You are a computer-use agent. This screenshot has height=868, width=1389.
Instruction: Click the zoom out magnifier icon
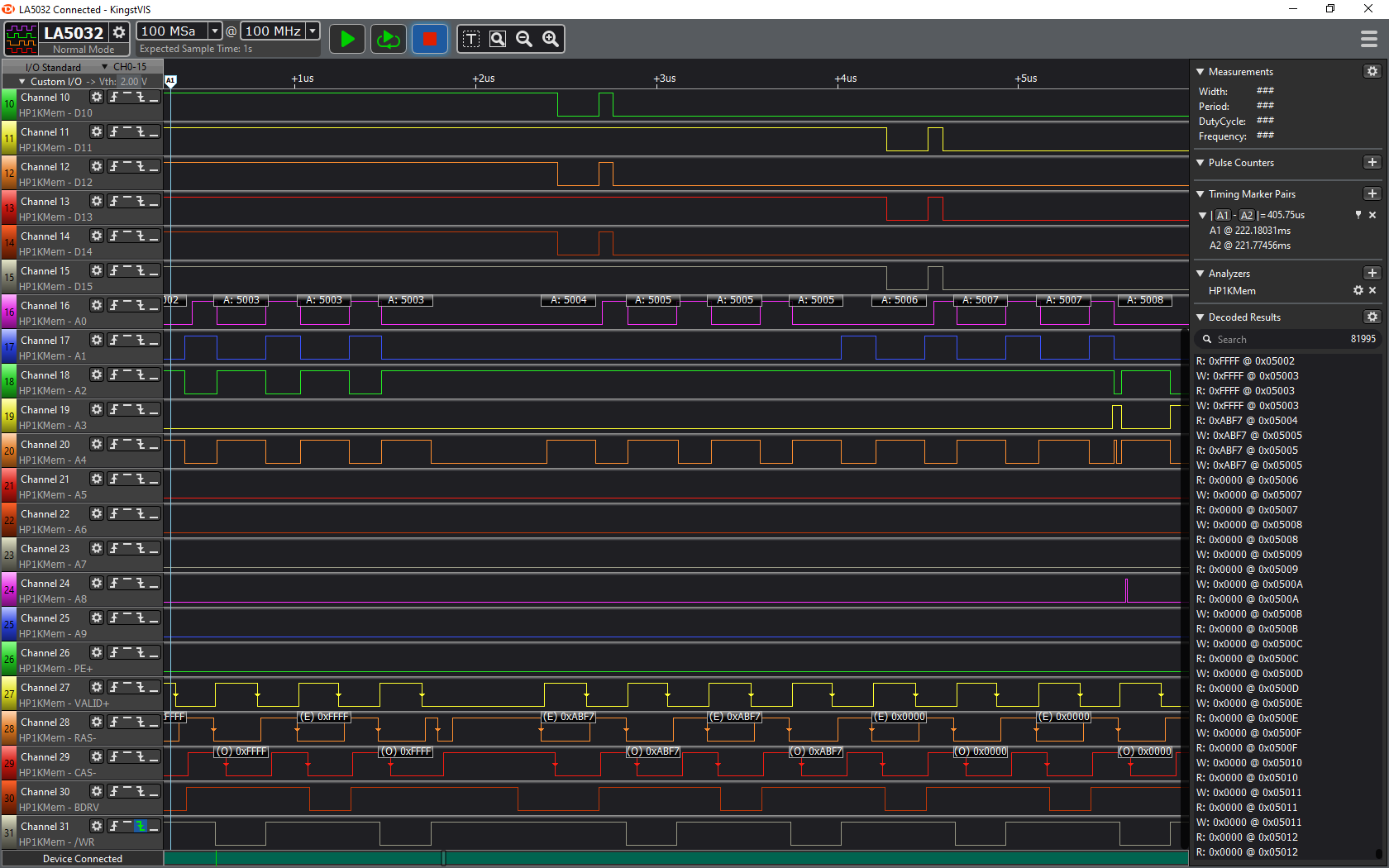524,39
